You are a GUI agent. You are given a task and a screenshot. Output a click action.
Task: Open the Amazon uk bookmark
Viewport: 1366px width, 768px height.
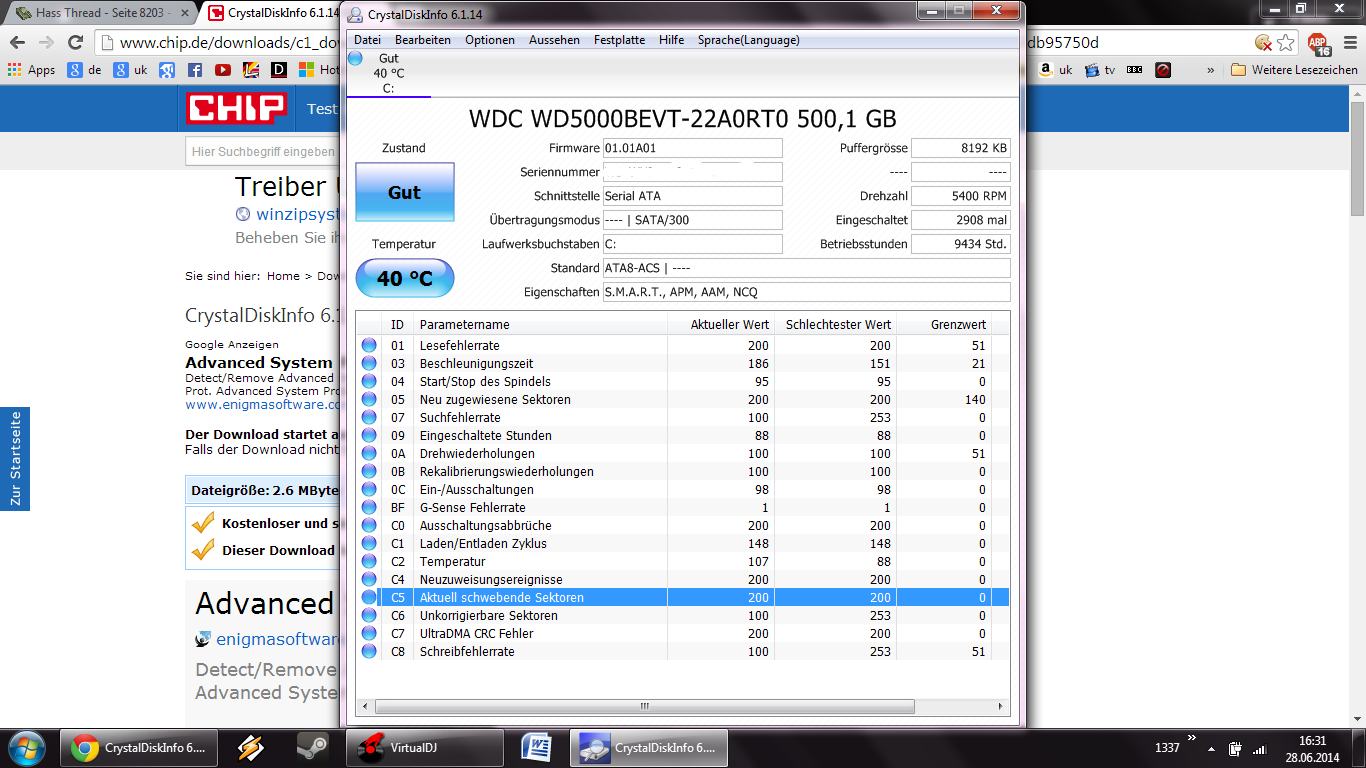pos(1055,70)
